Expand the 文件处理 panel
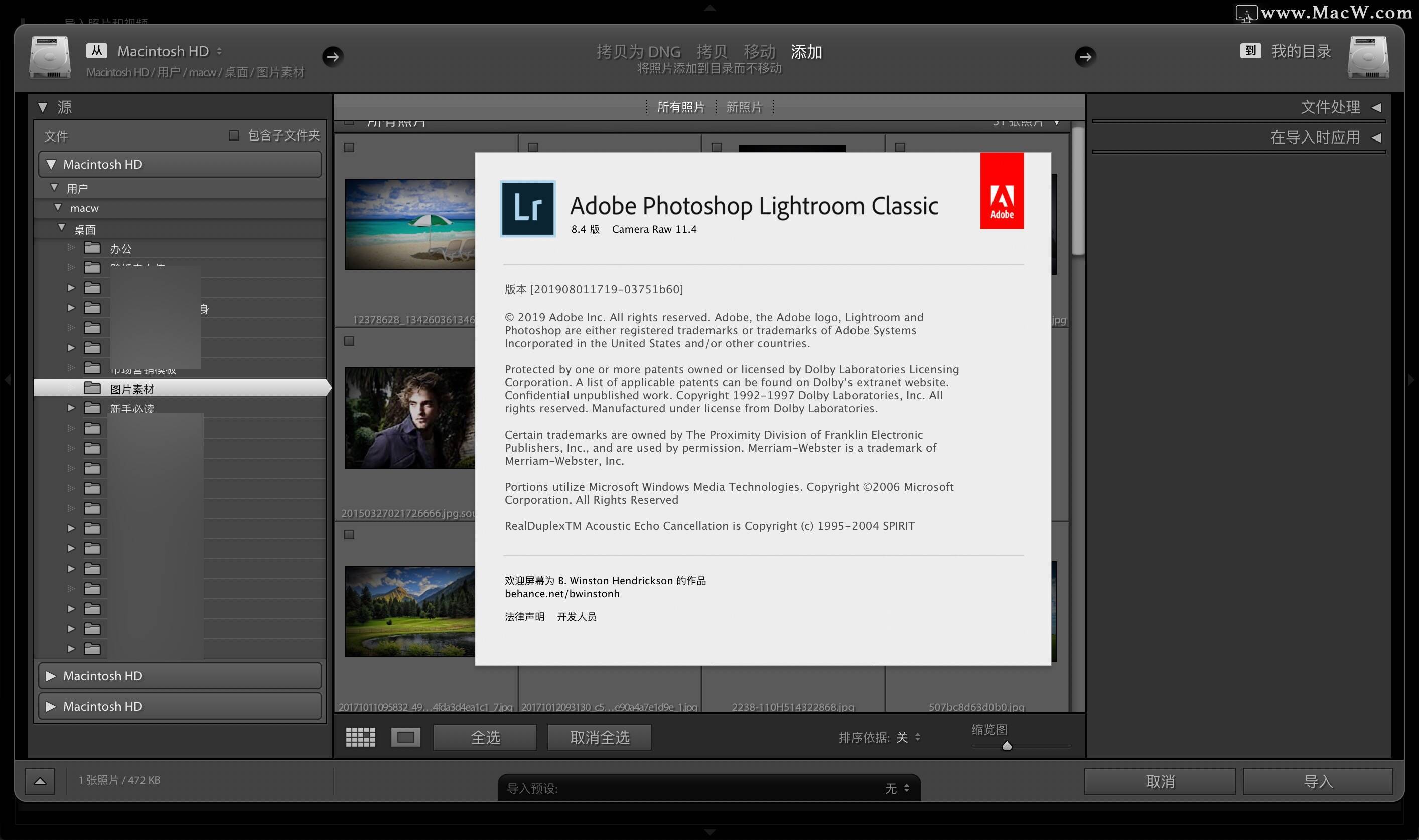This screenshot has width=1419, height=840. click(x=1376, y=107)
